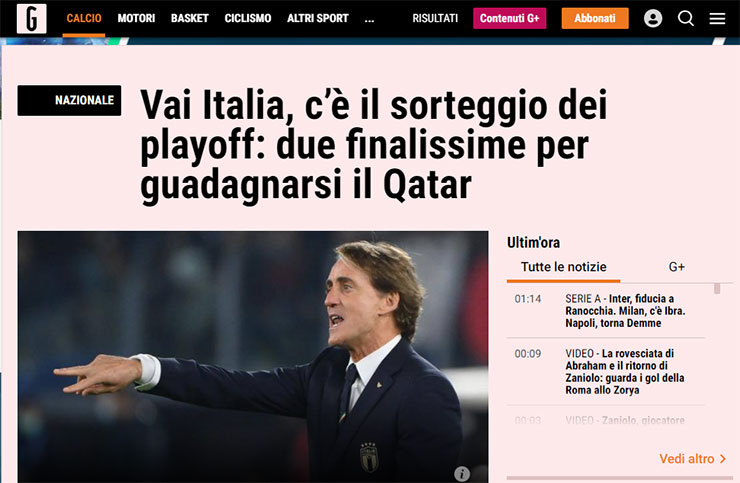Open the Gazzetta G logo homepage
Screen dimensions: 740x483
click(32, 18)
